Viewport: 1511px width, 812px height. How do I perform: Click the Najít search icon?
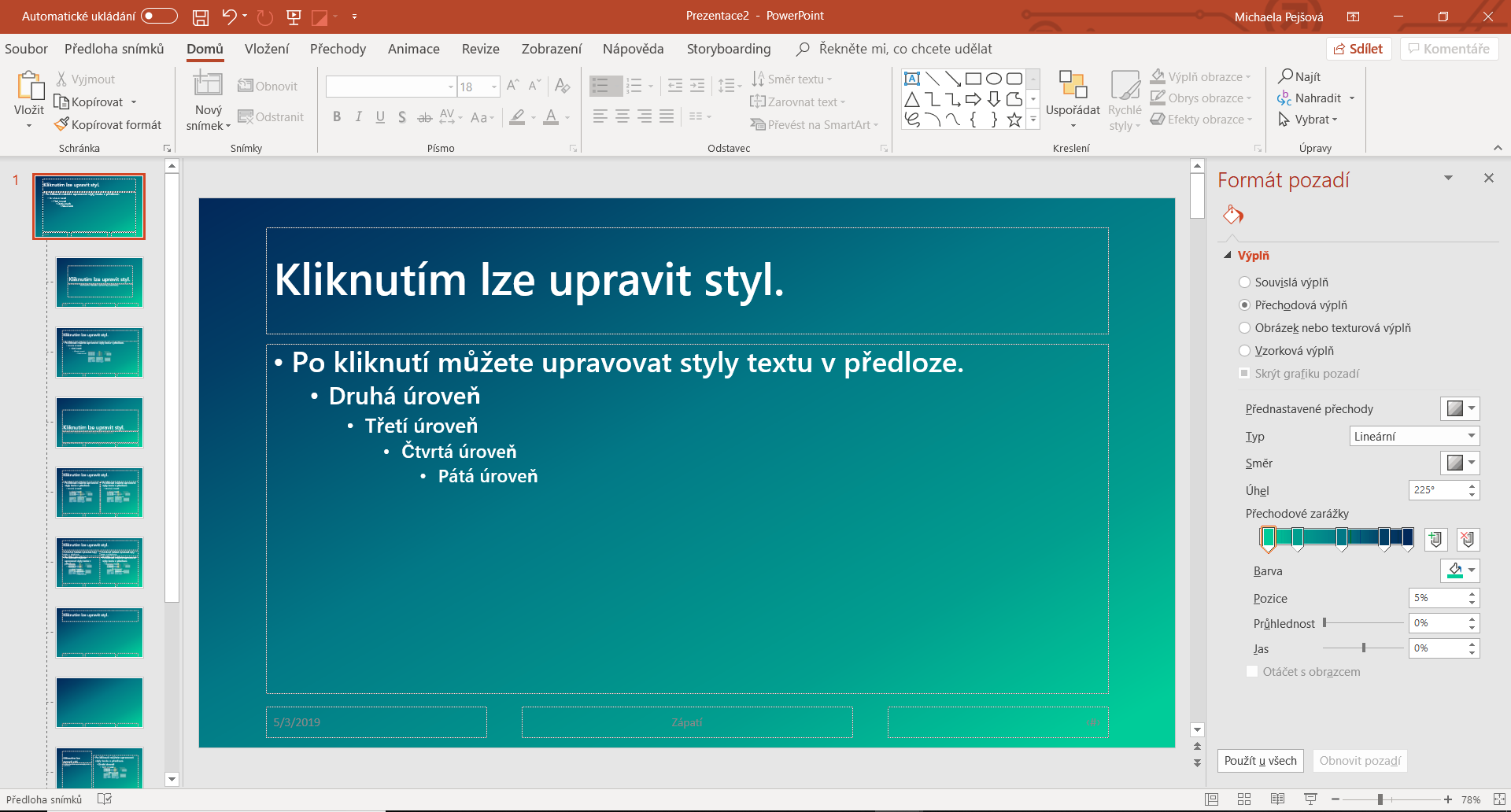pos(1286,76)
